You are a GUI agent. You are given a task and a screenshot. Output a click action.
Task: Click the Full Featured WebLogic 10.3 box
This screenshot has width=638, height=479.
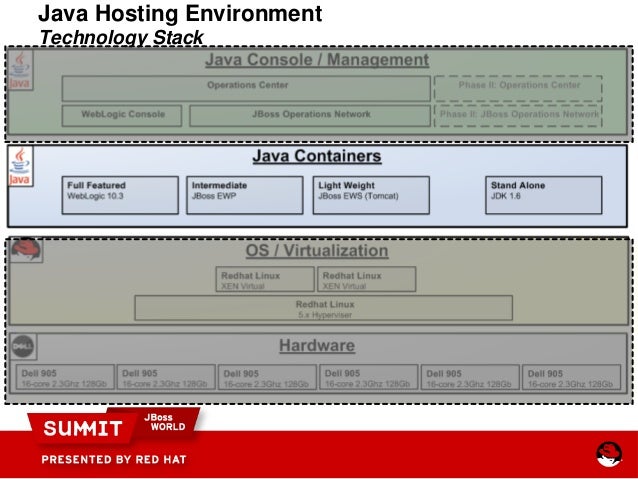point(120,195)
